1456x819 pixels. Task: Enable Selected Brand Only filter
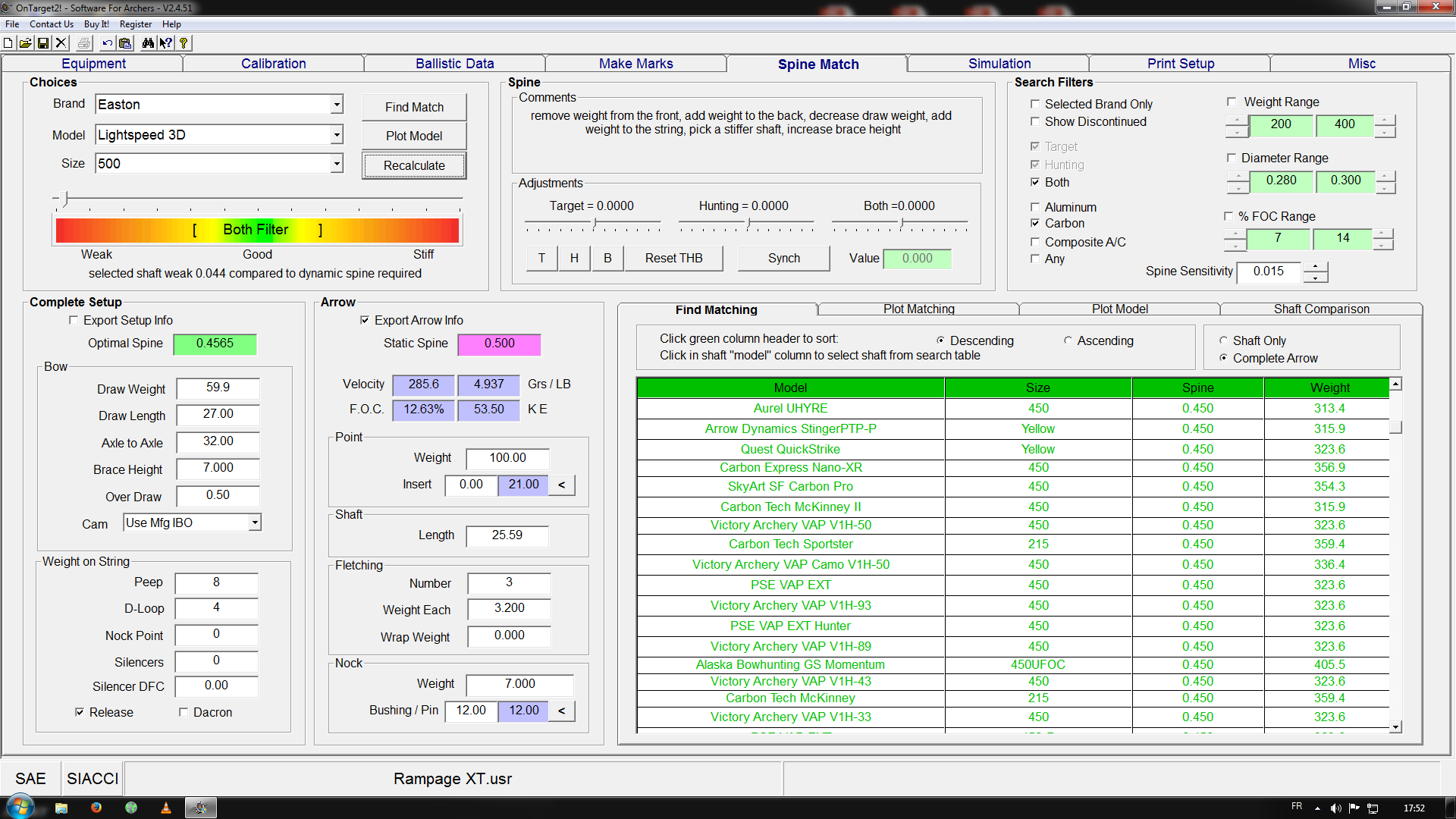1035,104
